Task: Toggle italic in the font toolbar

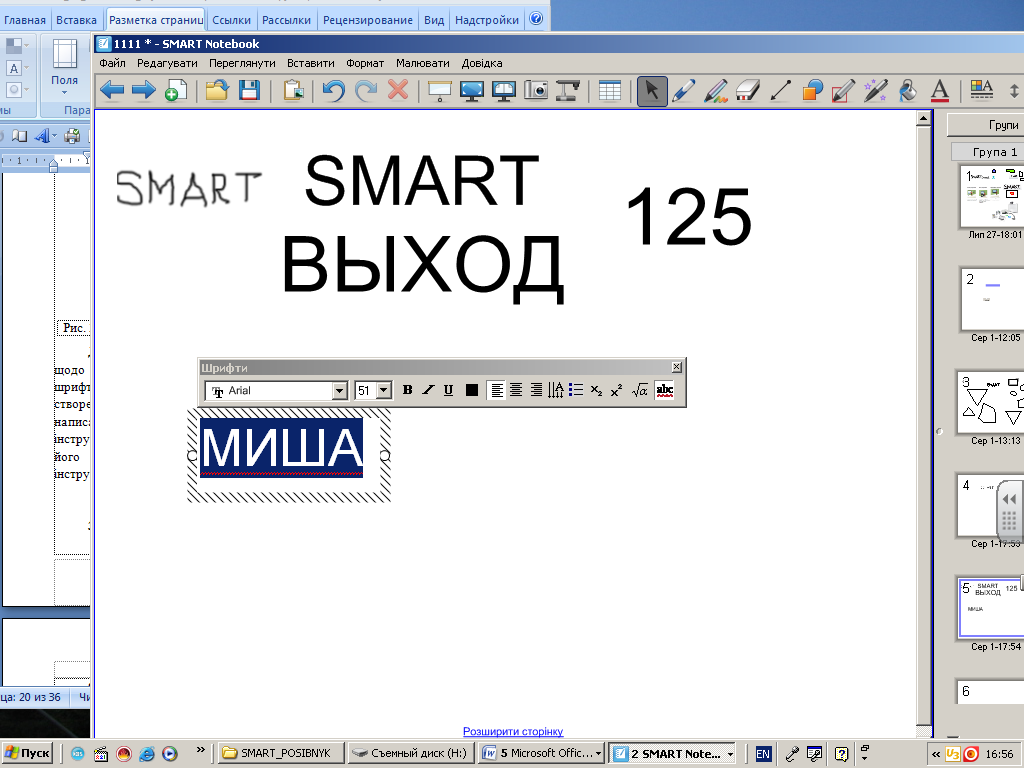Action: coord(428,390)
